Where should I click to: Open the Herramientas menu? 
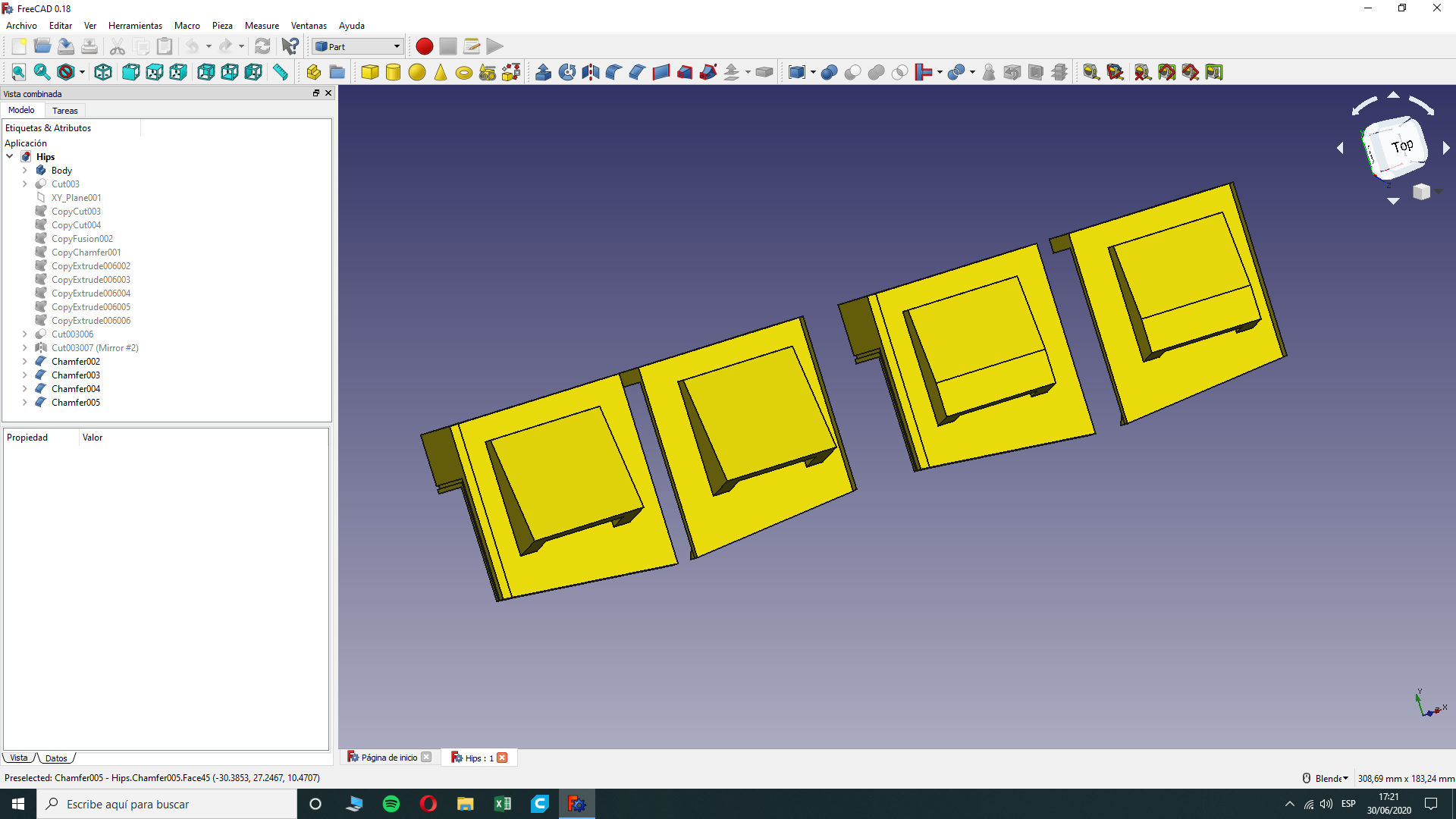(135, 25)
